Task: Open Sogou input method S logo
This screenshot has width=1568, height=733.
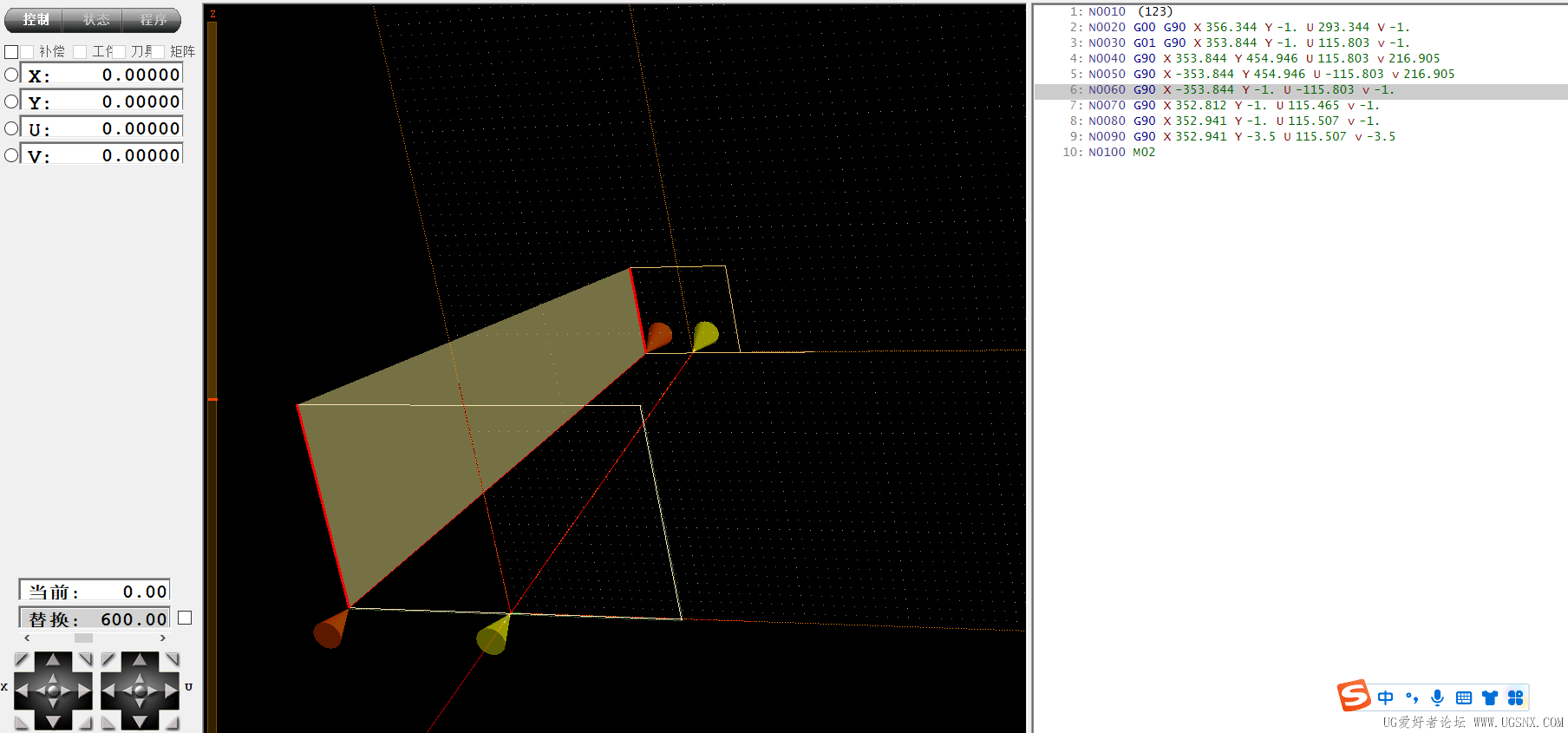Action: (x=1354, y=696)
